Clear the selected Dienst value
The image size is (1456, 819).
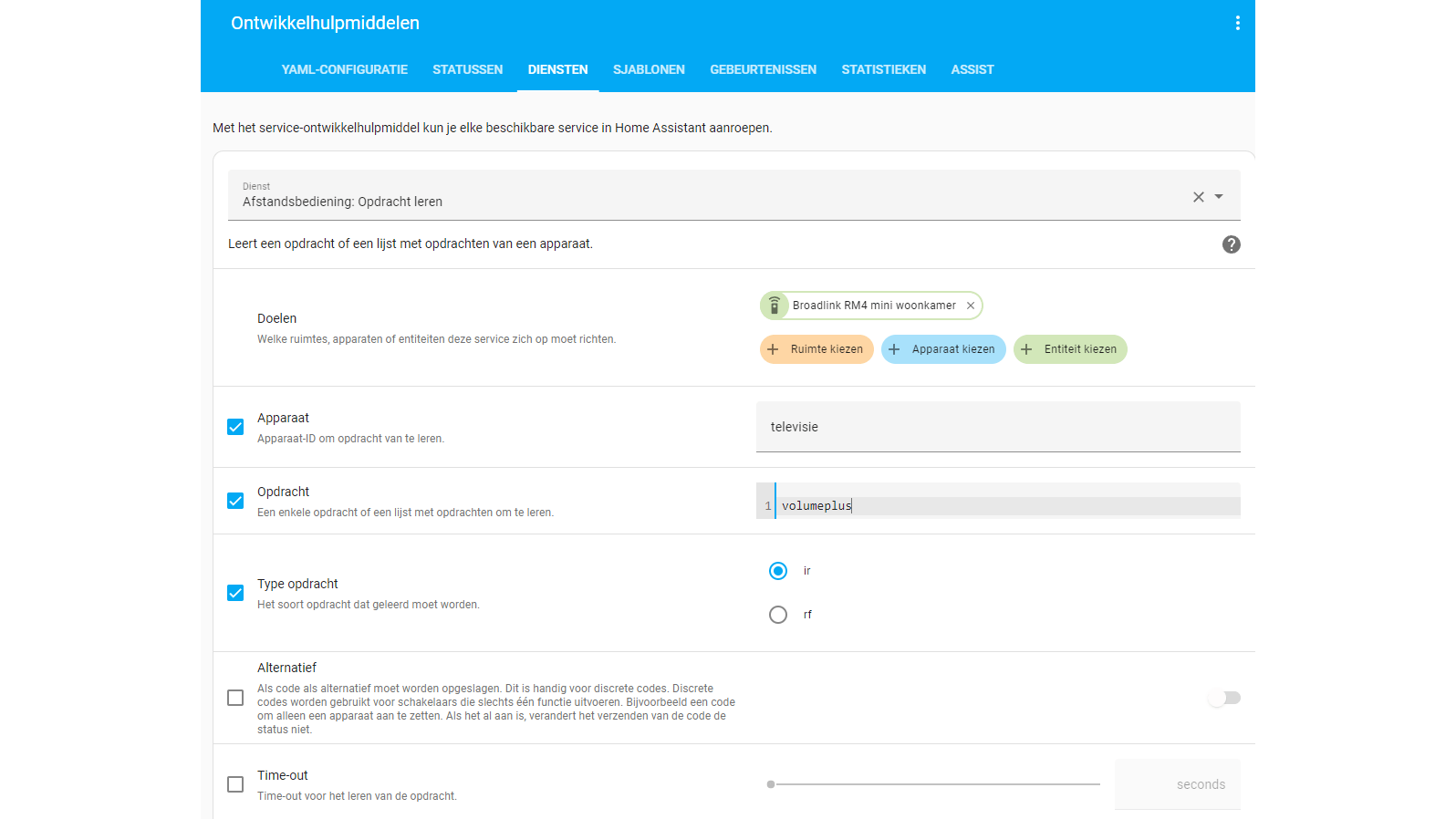(x=1199, y=197)
